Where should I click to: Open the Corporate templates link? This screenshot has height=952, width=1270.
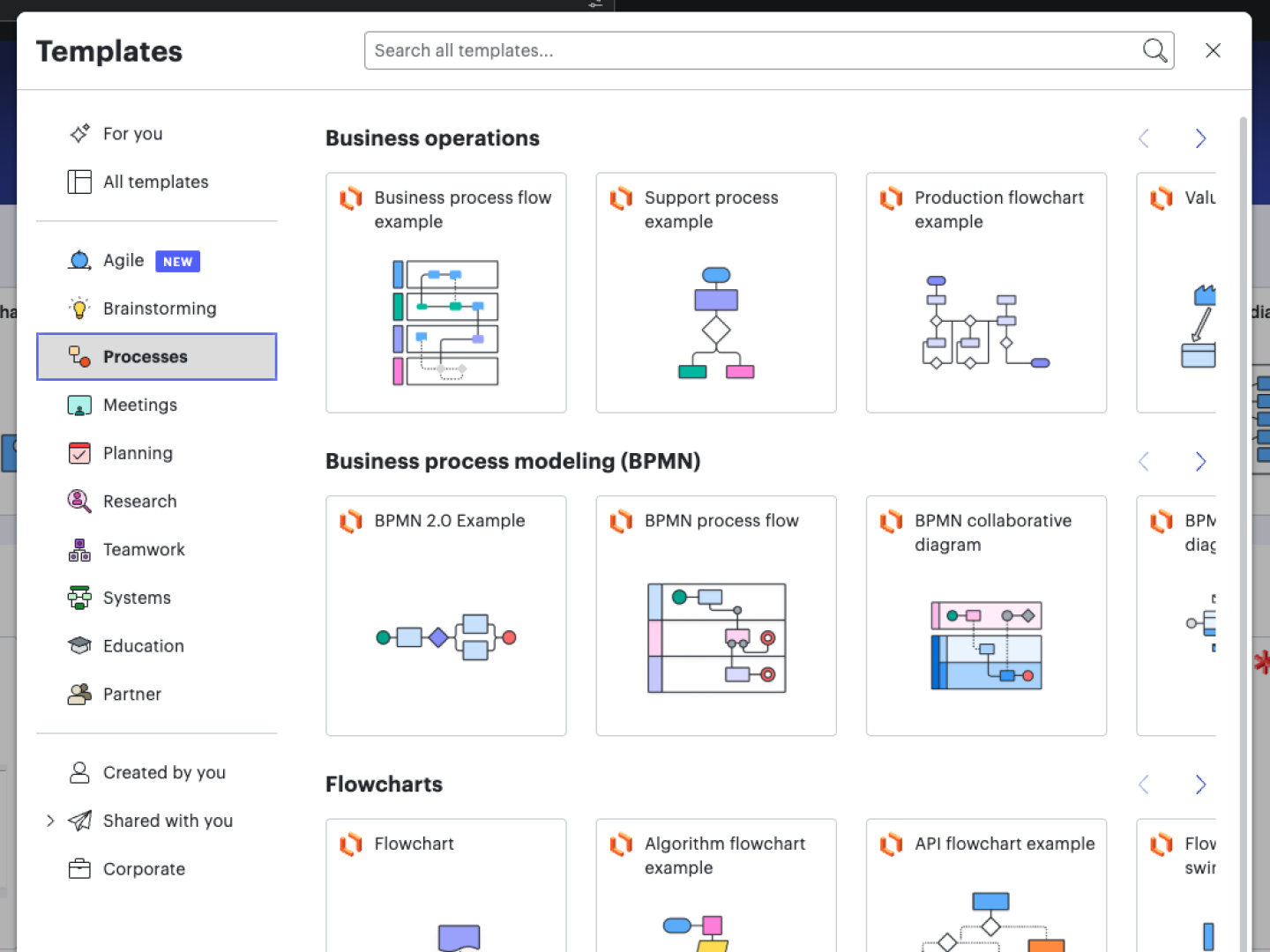[x=144, y=869]
